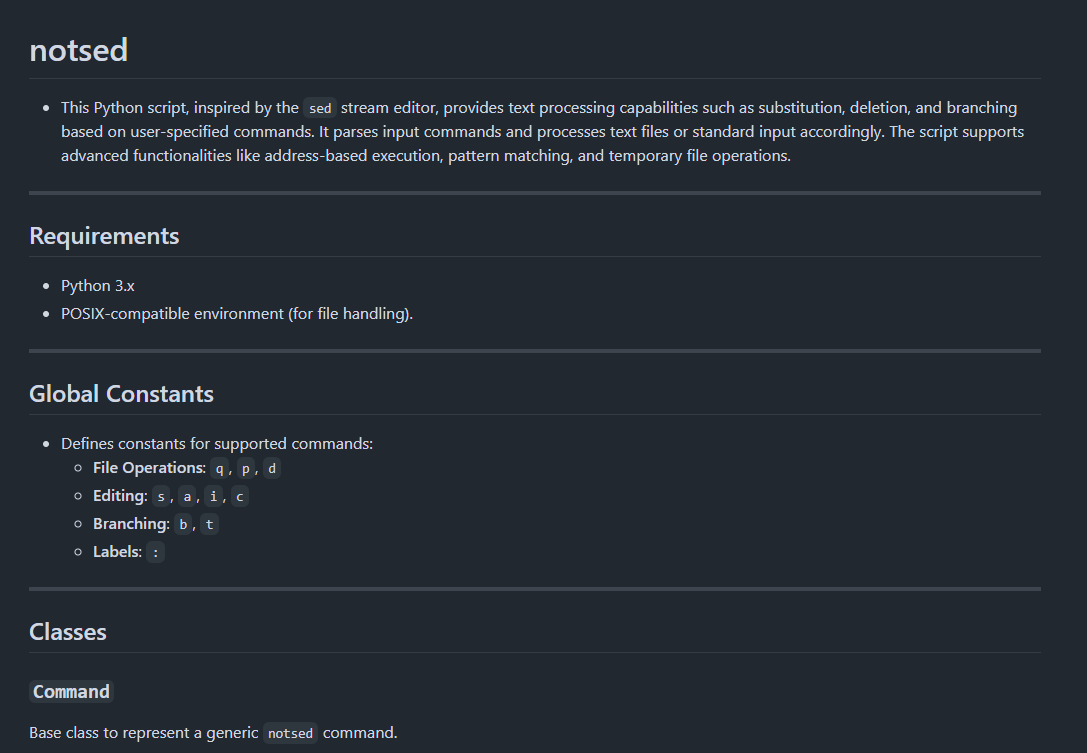Click the q command code tag
This screenshot has height=753, width=1087.
point(220,468)
